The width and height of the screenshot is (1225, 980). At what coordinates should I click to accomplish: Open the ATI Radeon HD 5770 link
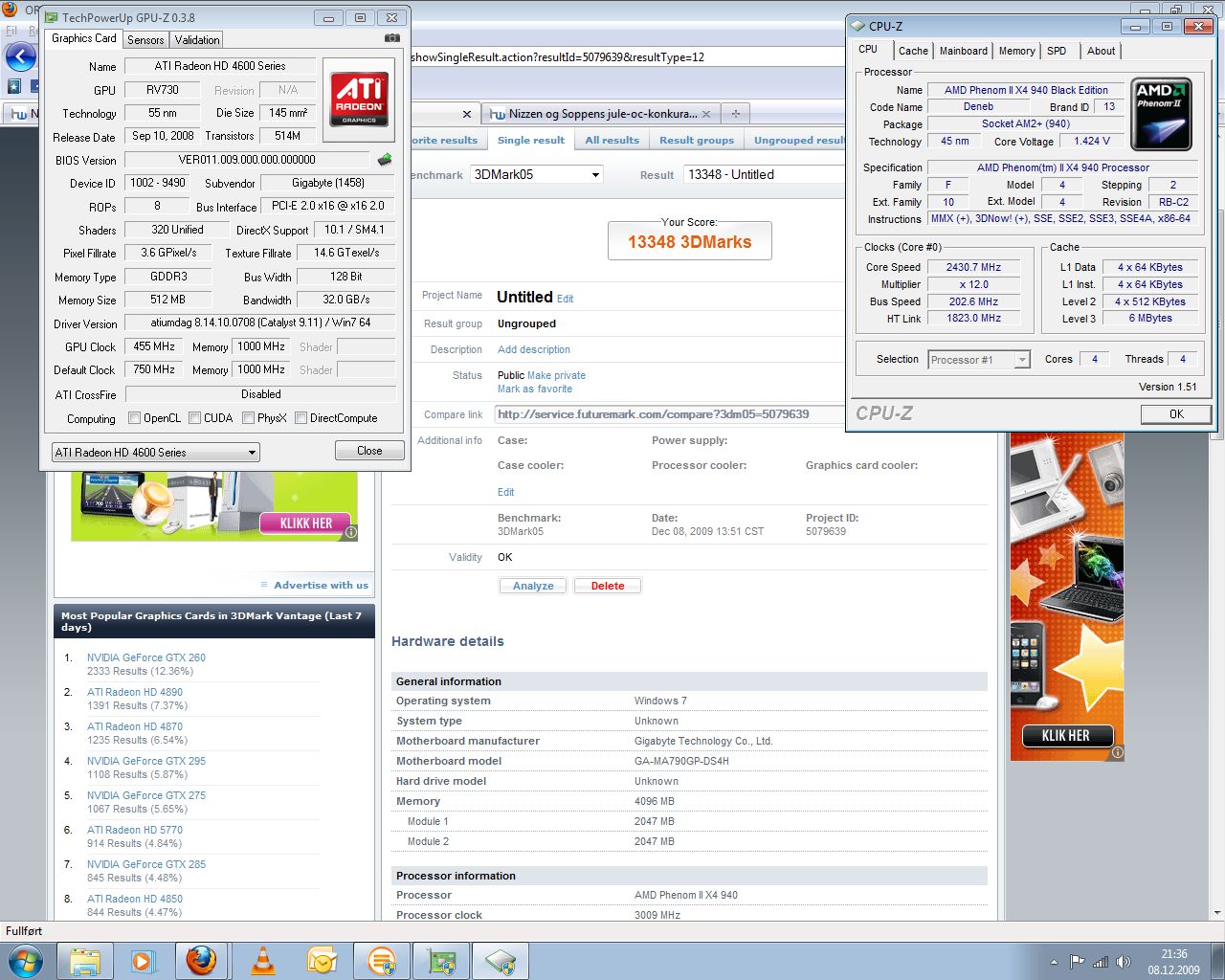pyautogui.click(x=135, y=830)
